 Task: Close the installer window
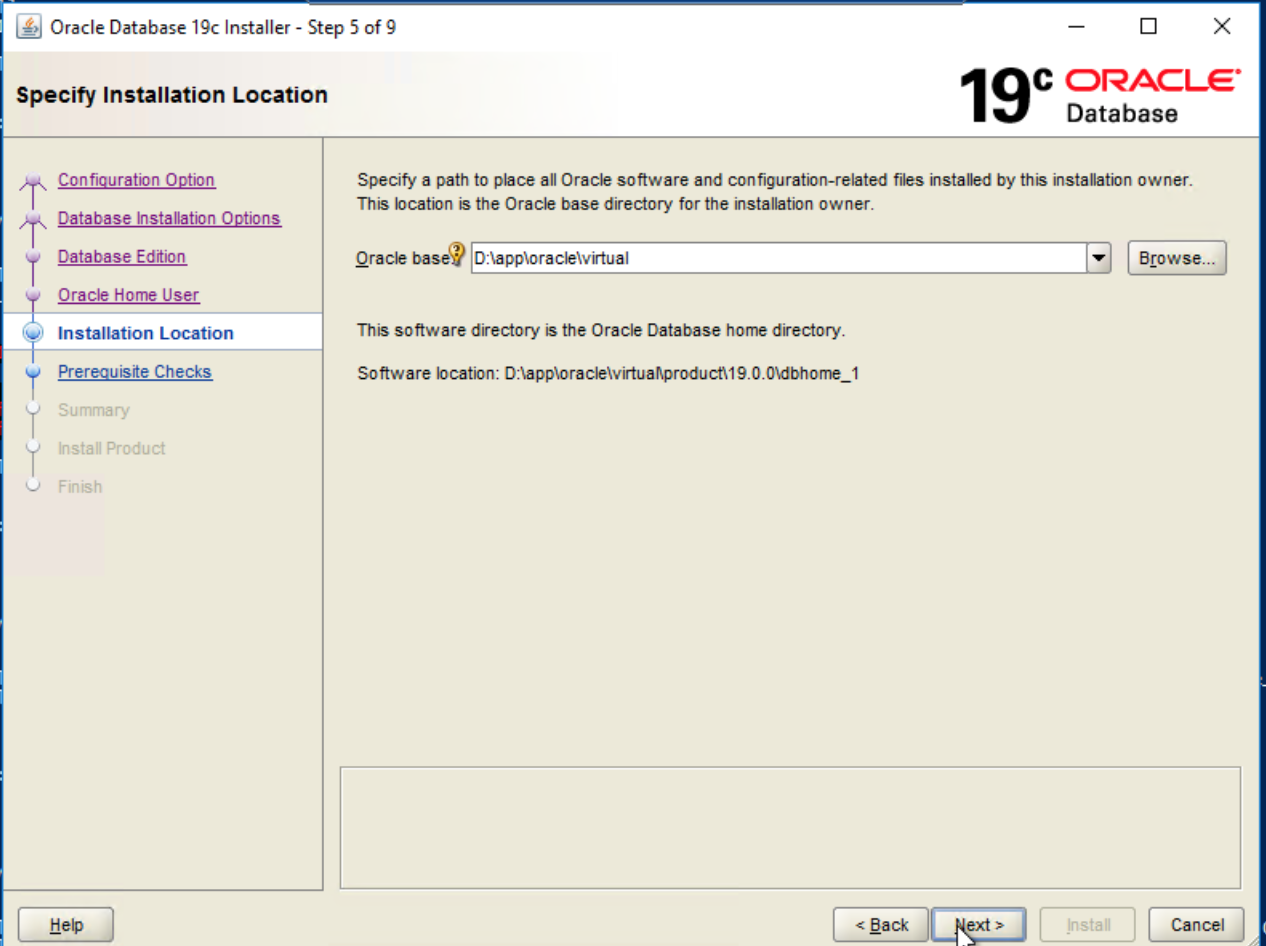pos(1221,27)
